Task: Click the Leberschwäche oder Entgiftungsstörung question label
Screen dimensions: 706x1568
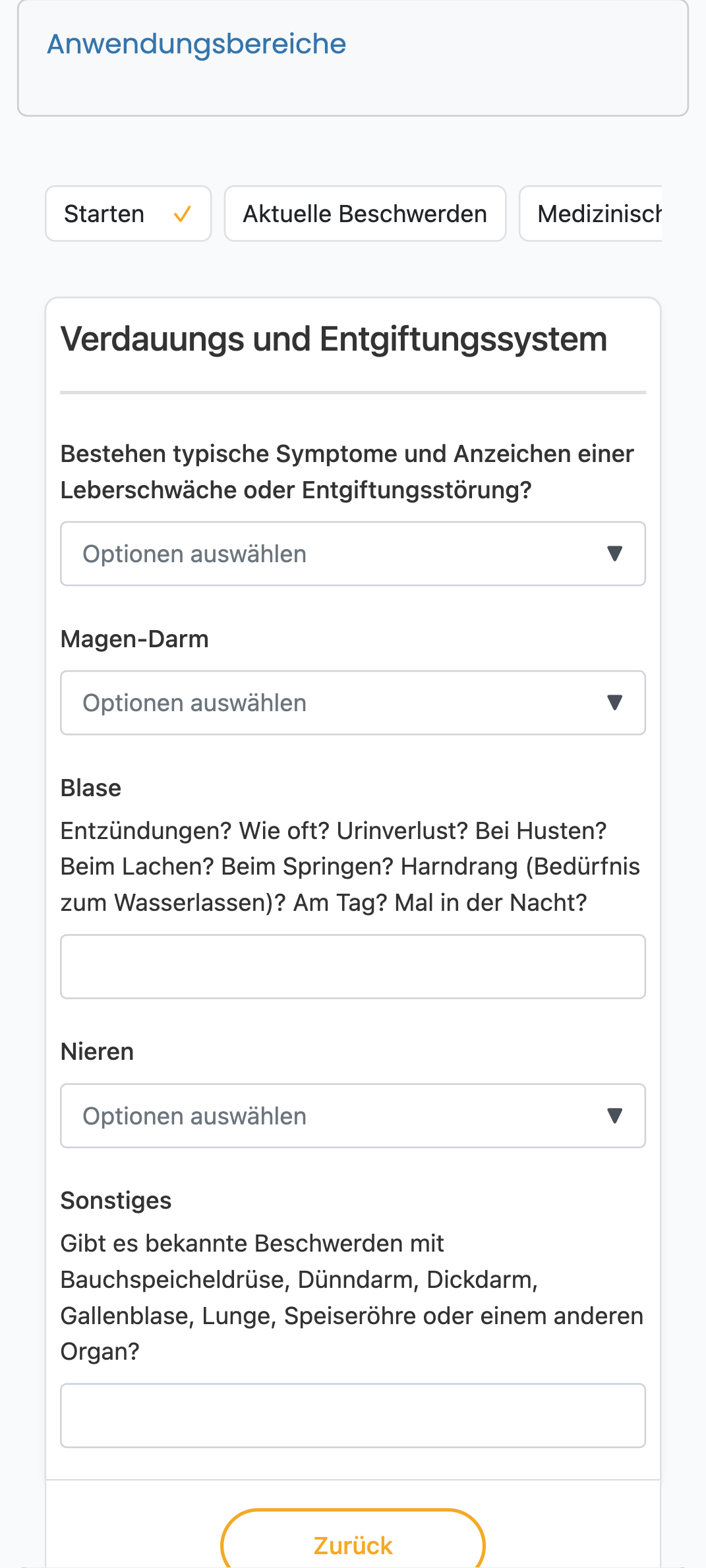Action: (x=347, y=472)
